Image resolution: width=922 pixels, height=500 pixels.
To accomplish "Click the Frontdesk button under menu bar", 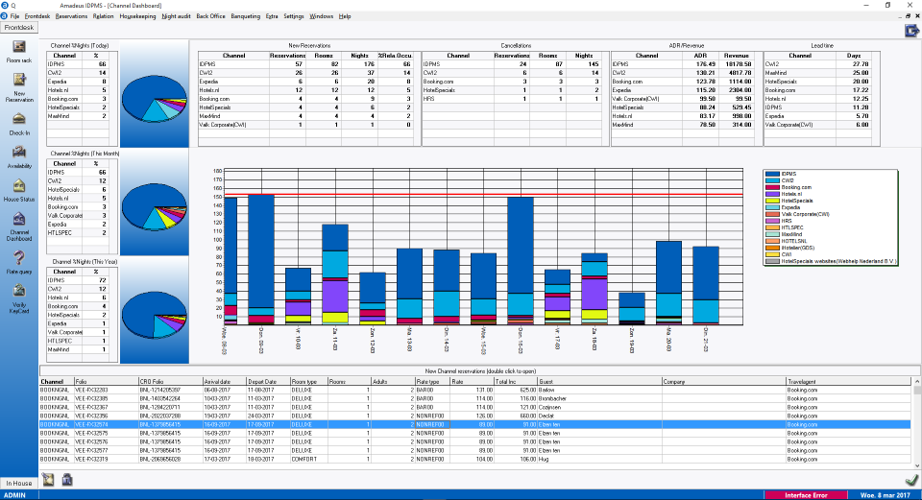I will click(19, 27).
